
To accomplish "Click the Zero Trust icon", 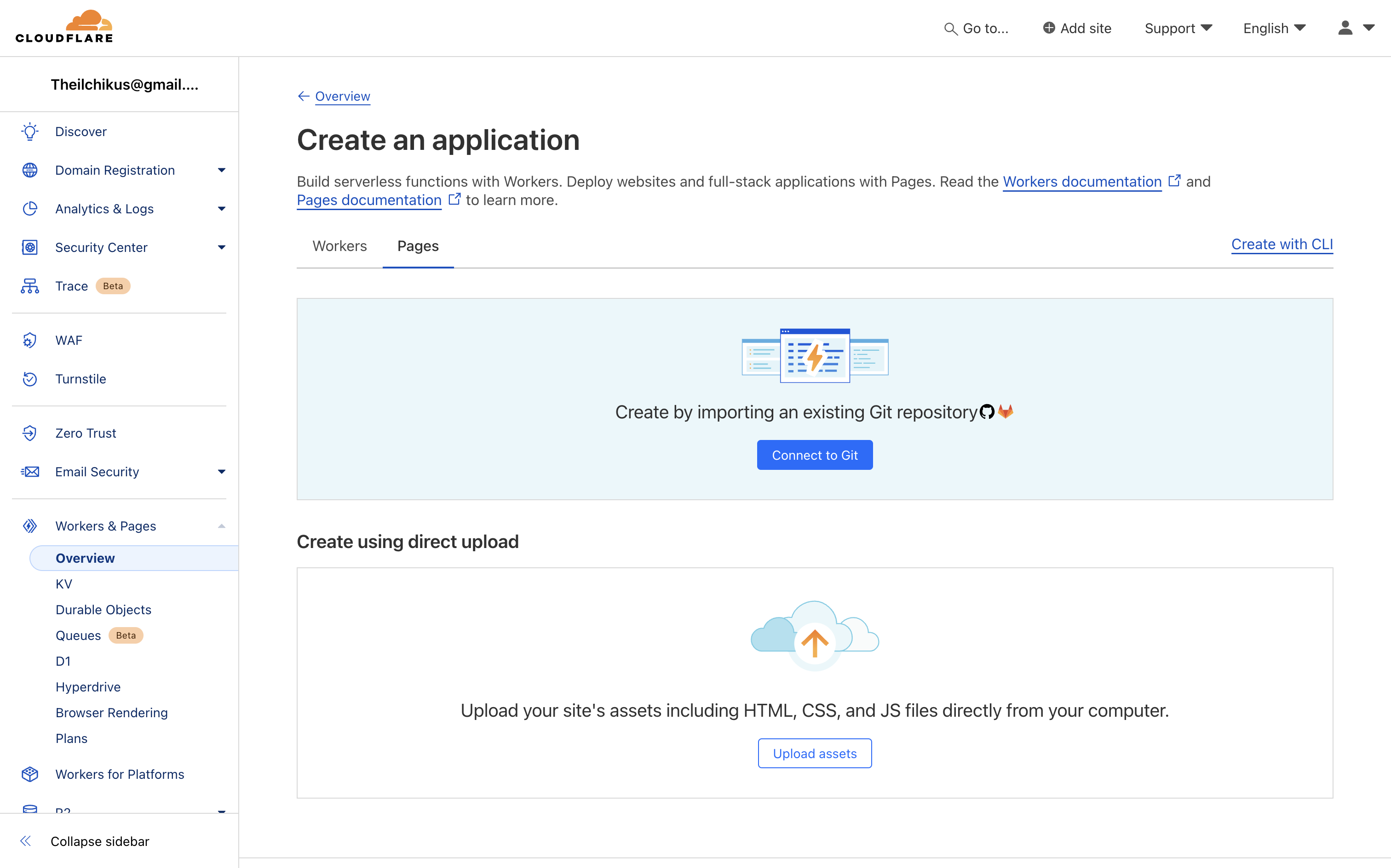I will [31, 432].
